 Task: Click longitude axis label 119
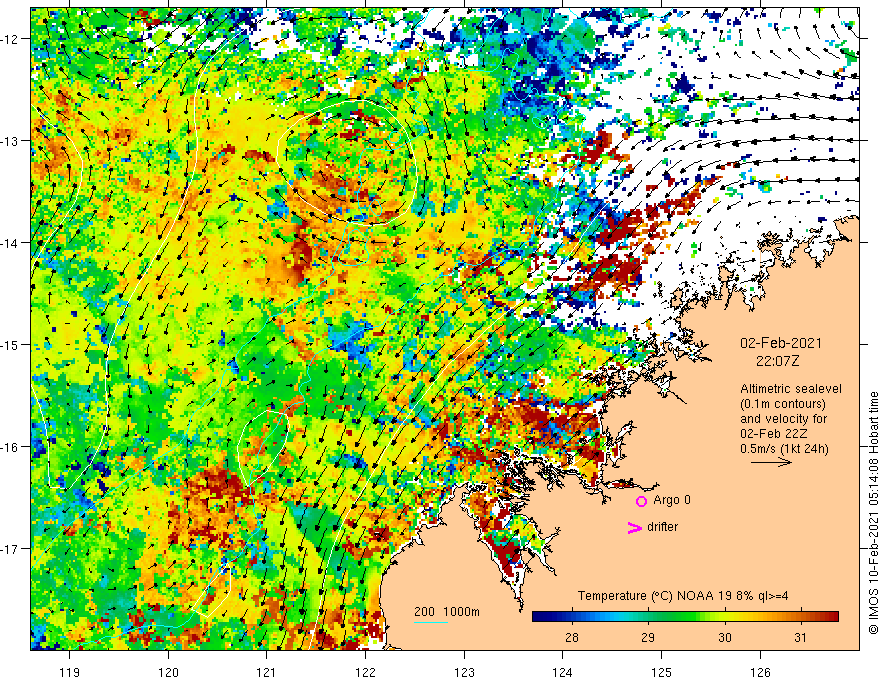pos(70,672)
